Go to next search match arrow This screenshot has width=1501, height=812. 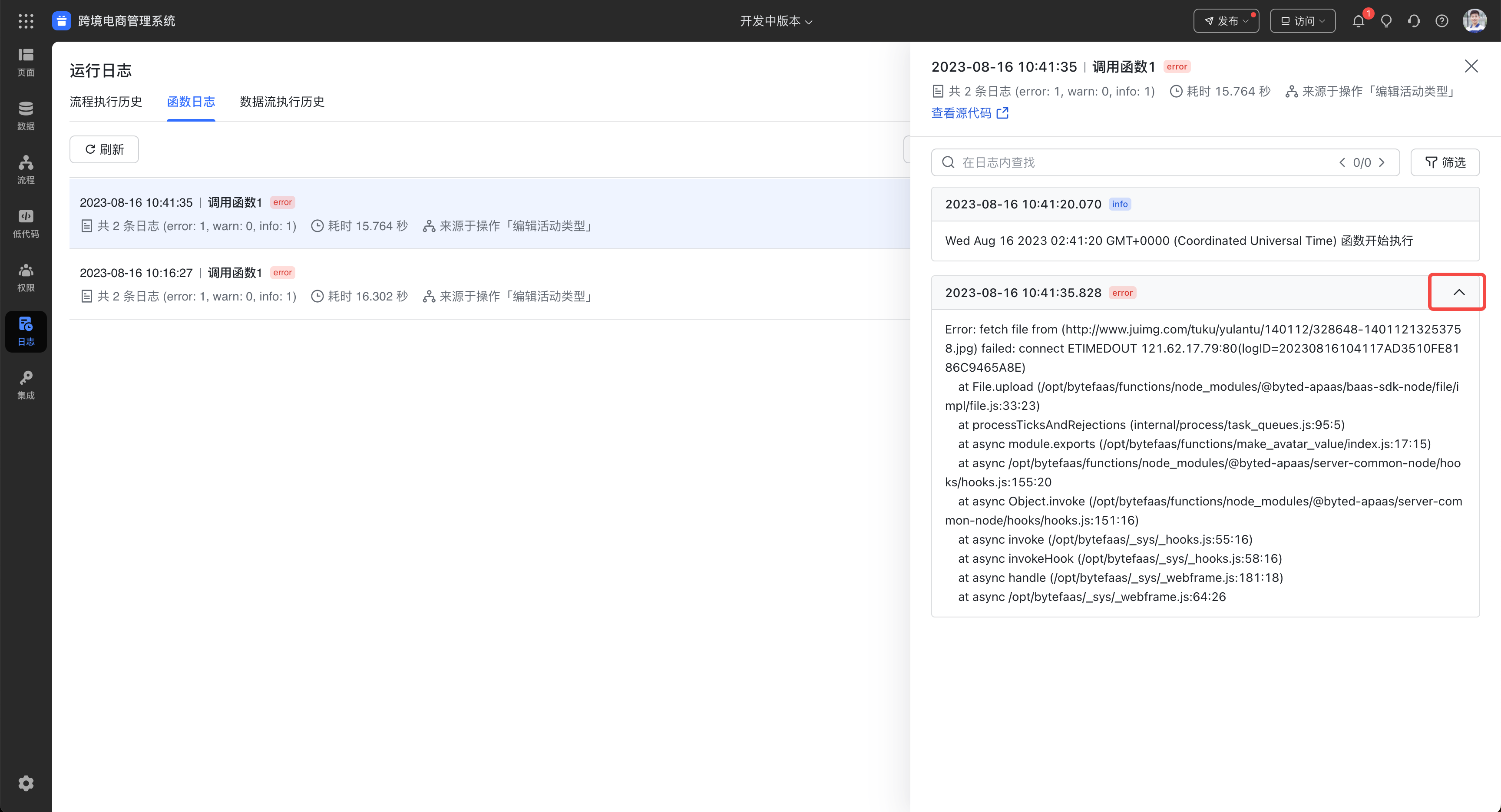point(1382,162)
